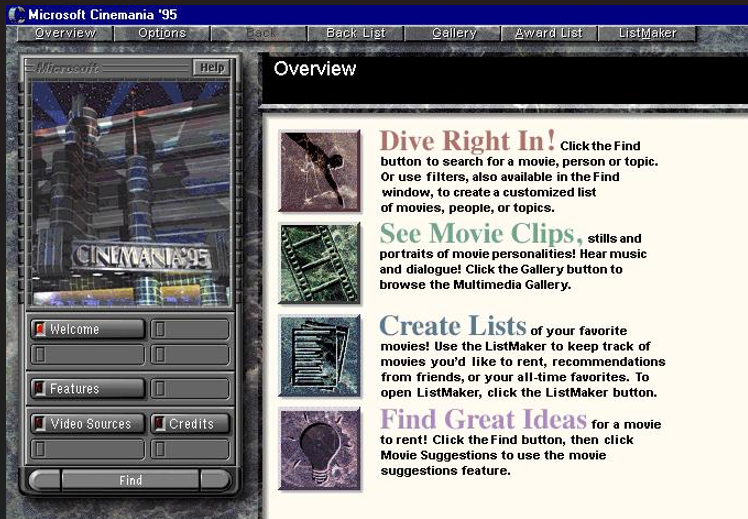Select the Features button
Viewport: 748px width, 519px height.
pyautogui.click(x=88, y=389)
